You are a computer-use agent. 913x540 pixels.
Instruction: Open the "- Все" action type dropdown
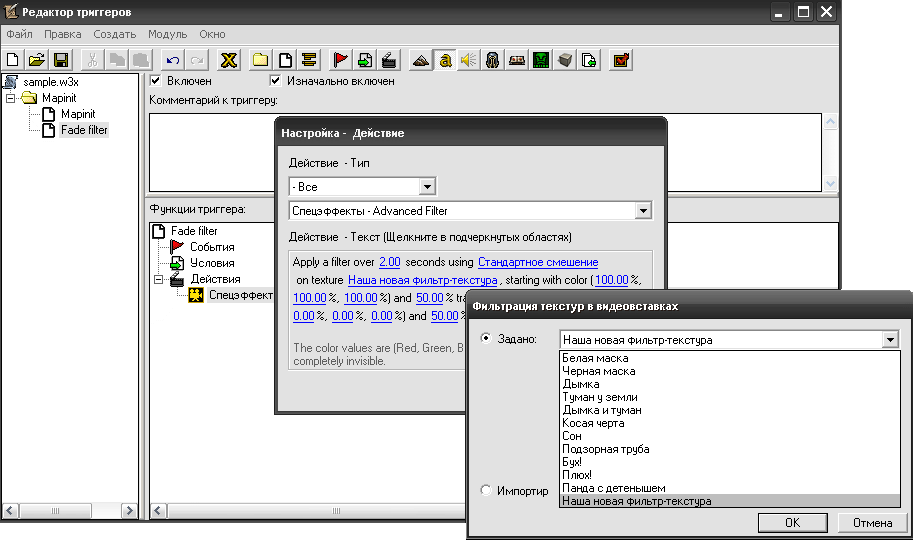click(x=427, y=186)
